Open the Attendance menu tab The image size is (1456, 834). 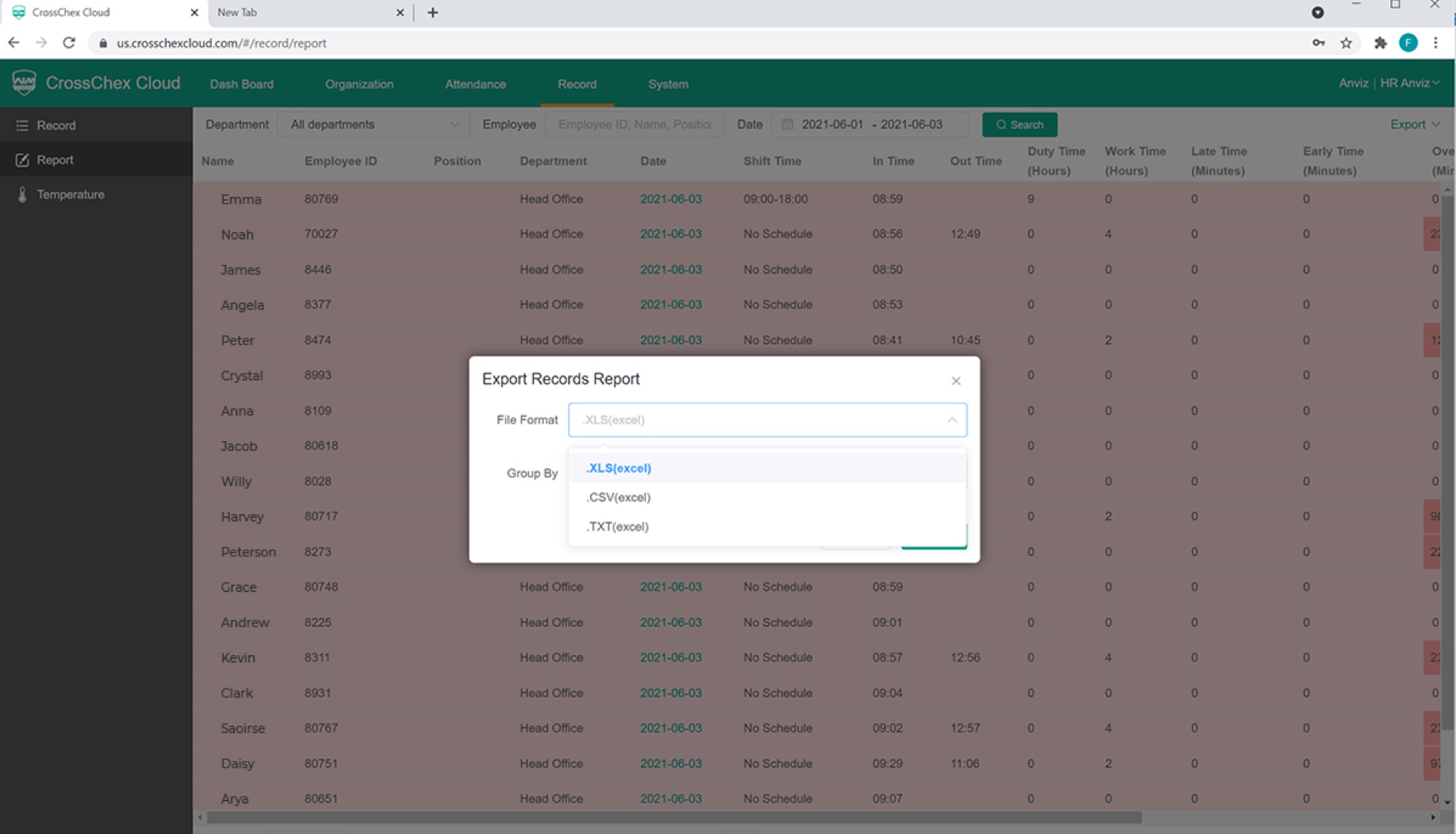coord(475,84)
